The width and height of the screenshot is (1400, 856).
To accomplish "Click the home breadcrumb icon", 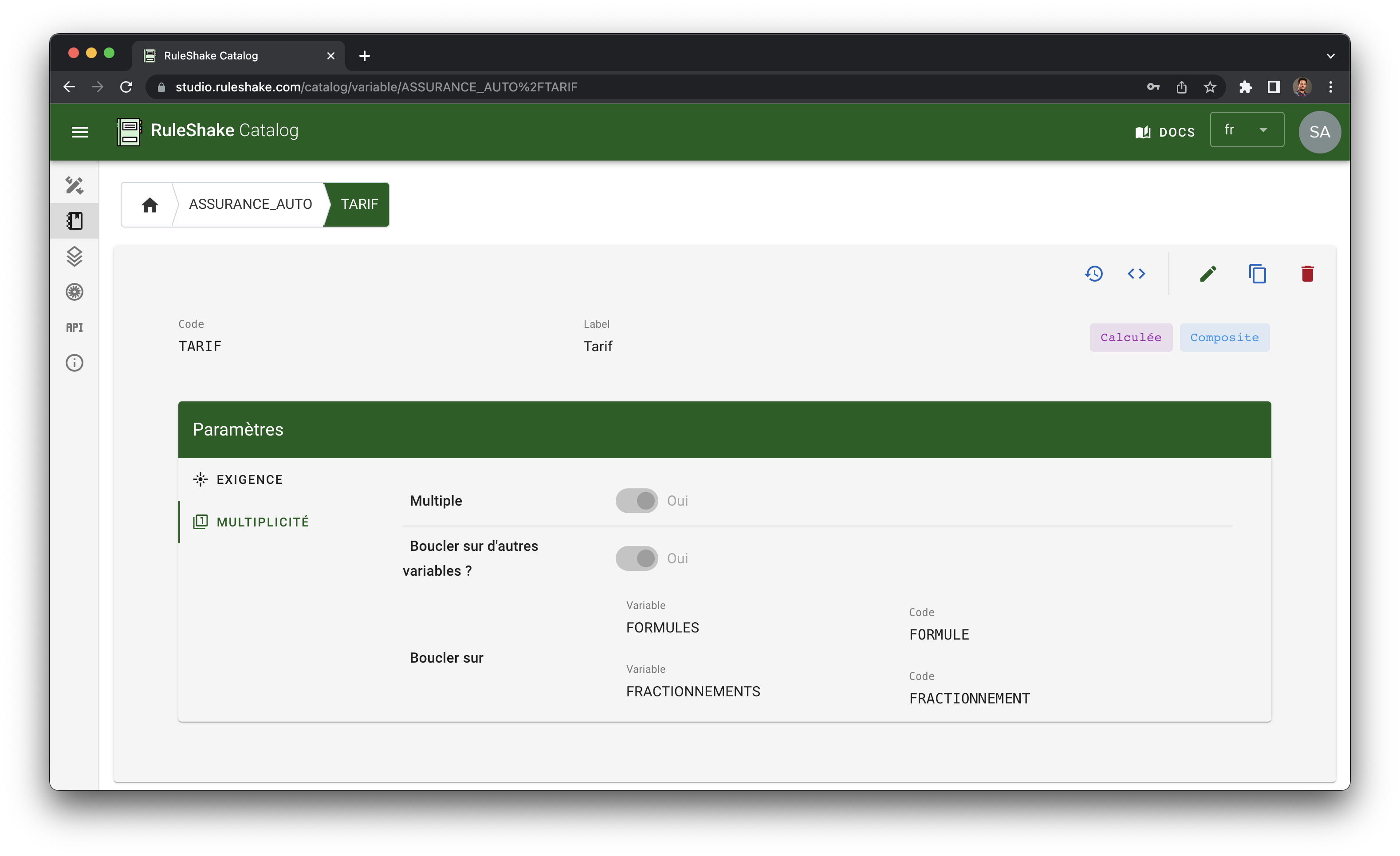I will [x=149, y=204].
